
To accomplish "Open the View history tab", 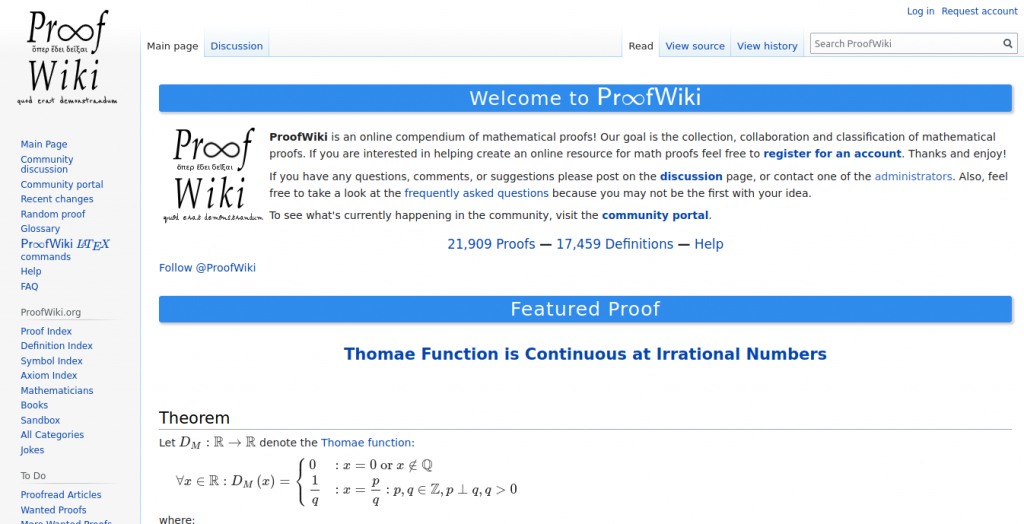I will [x=767, y=46].
